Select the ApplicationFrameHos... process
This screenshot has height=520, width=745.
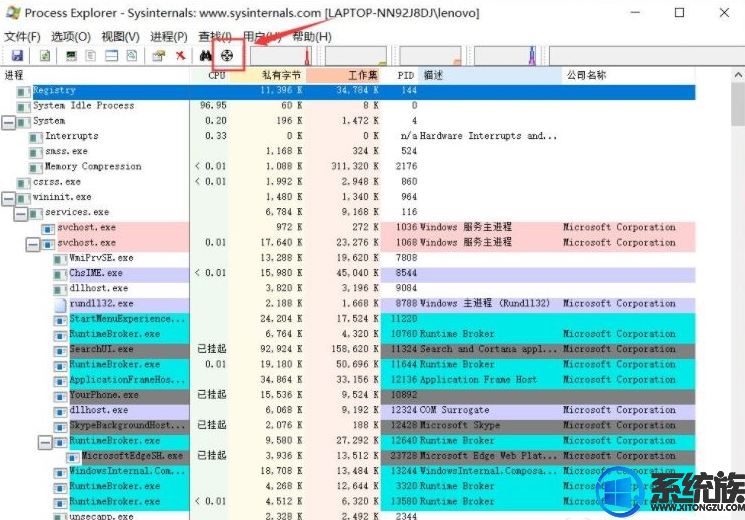pyautogui.click(x=127, y=380)
